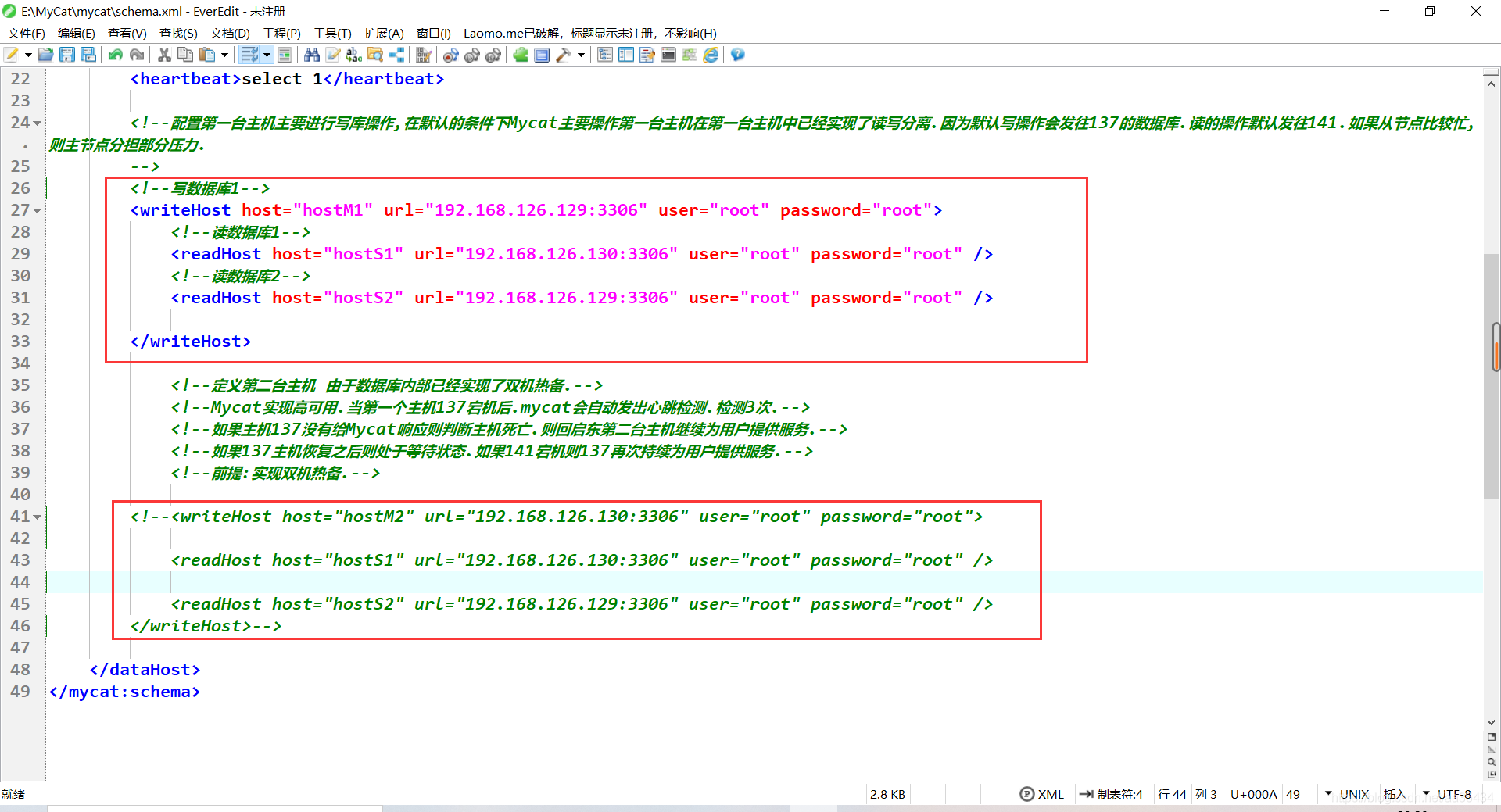Screen dimensions: 1501x812
Task: Click the Find in Files folder icon
Action: tap(375, 55)
